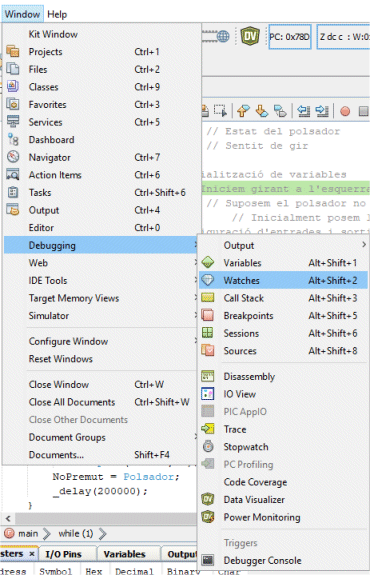Viewport: 370px width, 575px height.
Task: Open the Help menu
Action: tap(57, 14)
